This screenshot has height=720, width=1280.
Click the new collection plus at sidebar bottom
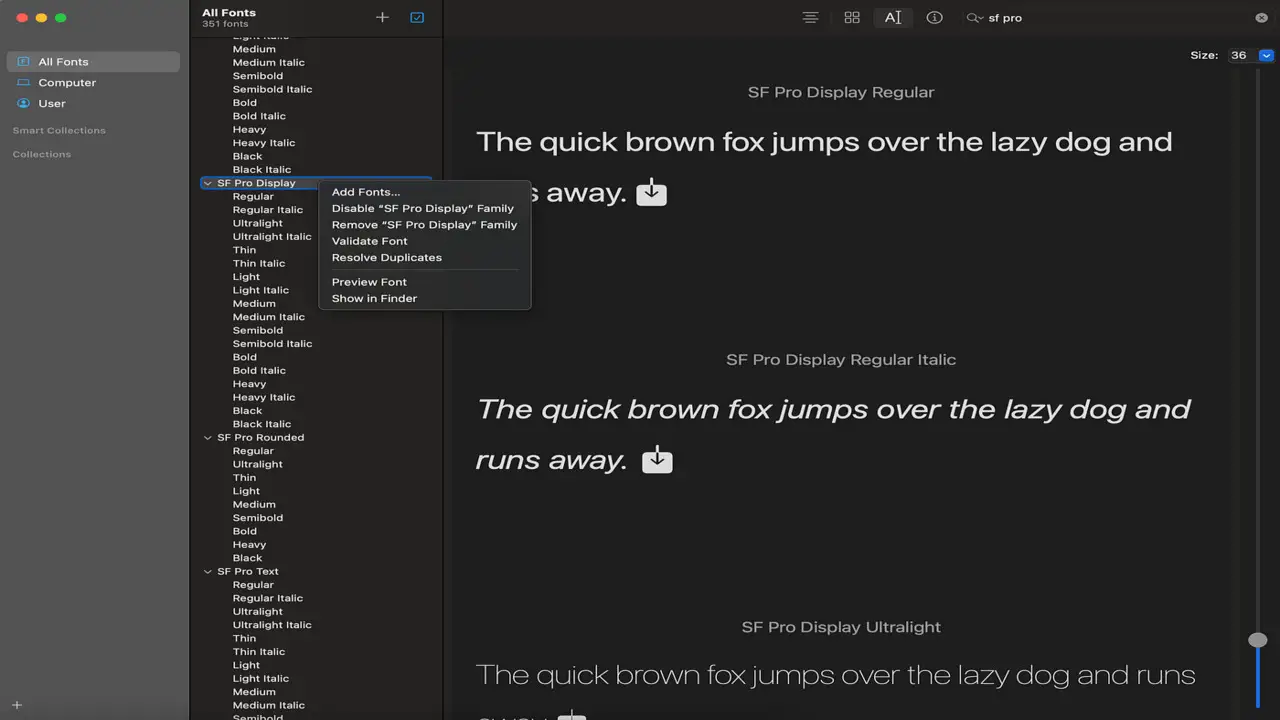(17, 705)
